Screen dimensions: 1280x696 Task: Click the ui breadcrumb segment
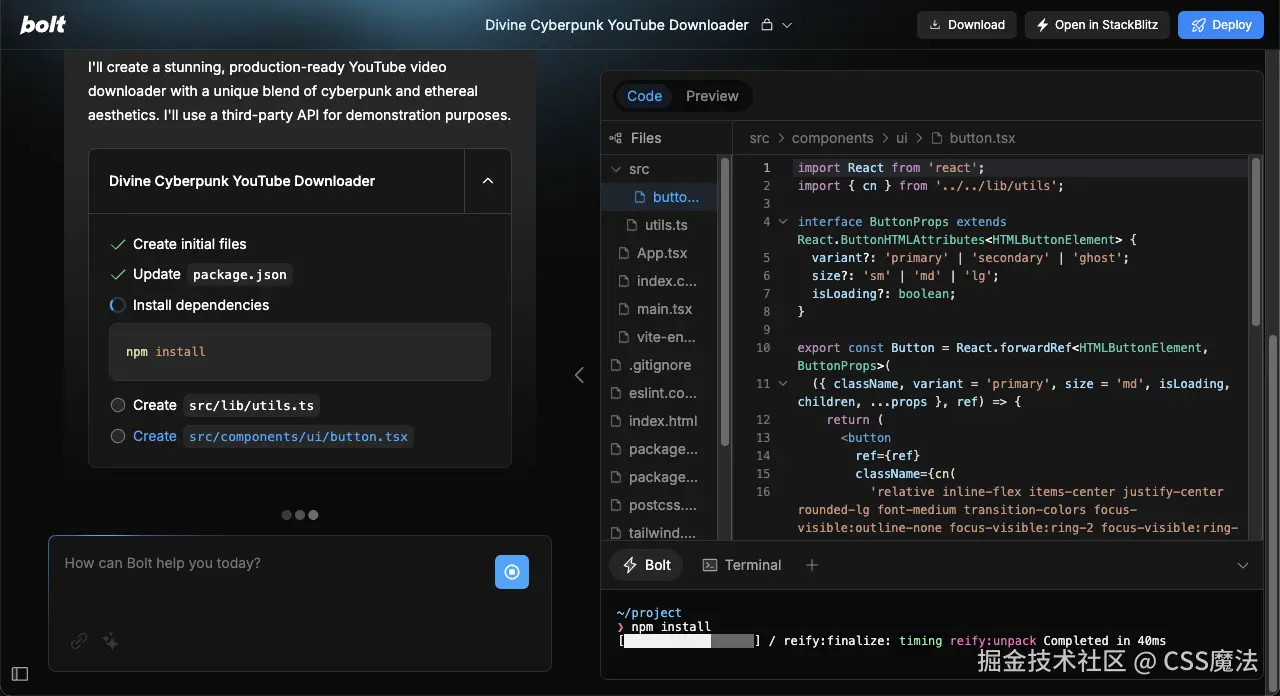[902, 138]
